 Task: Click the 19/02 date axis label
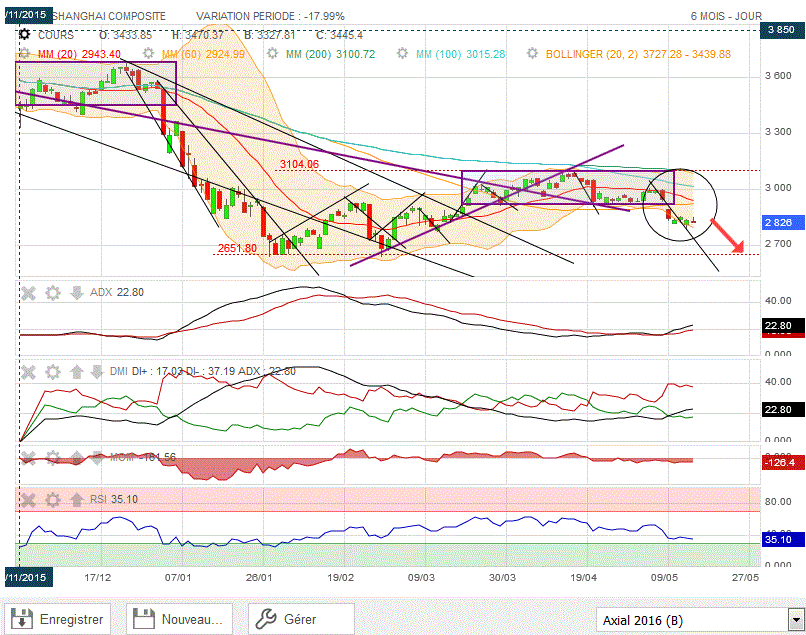tap(340, 577)
